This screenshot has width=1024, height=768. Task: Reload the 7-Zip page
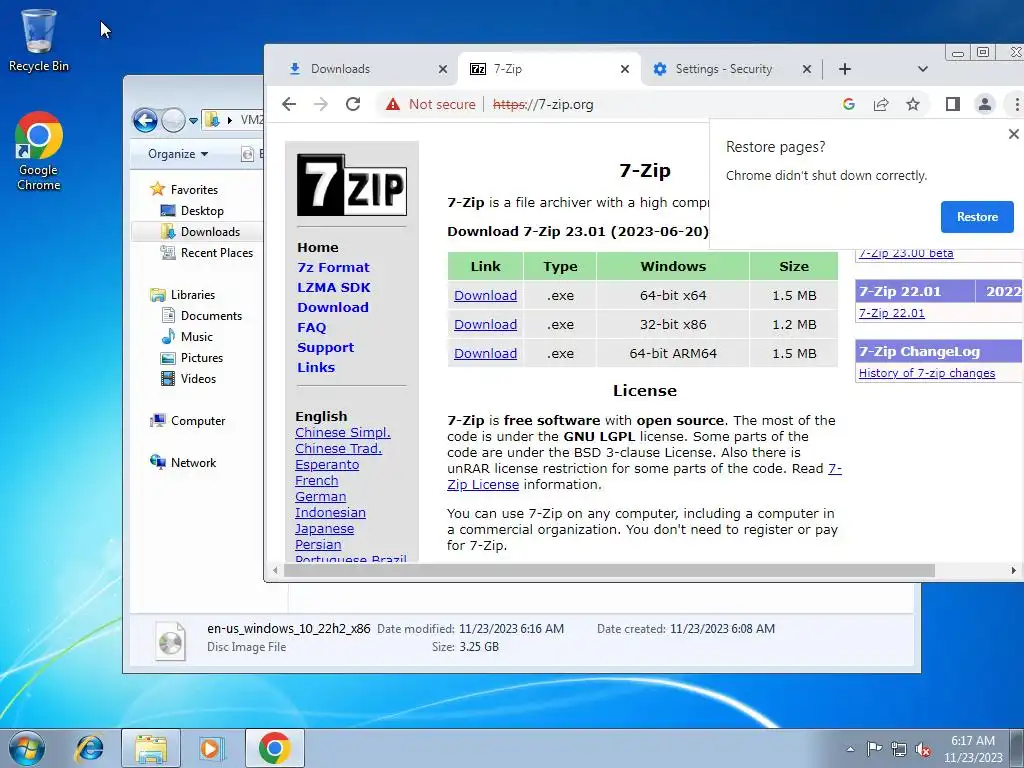(353, 104)
